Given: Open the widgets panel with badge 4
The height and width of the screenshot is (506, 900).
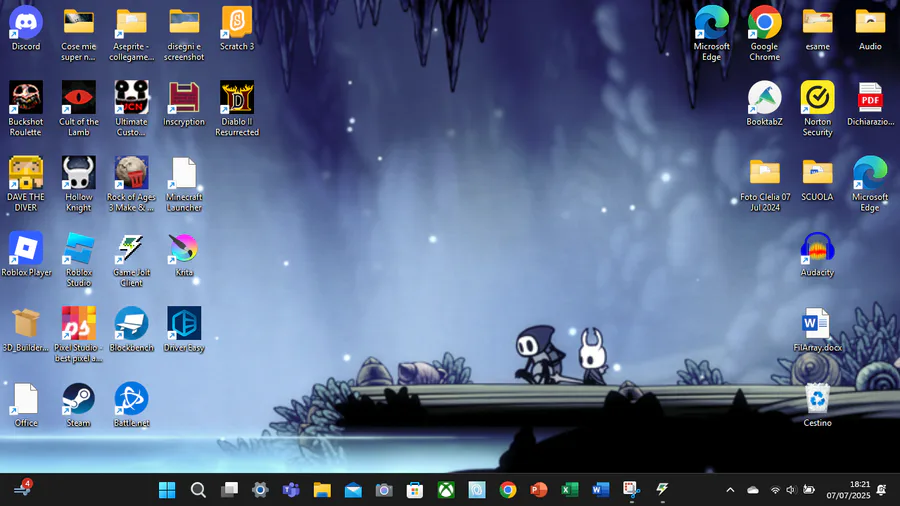Looking at the screenshot, I should click(23, 489).
